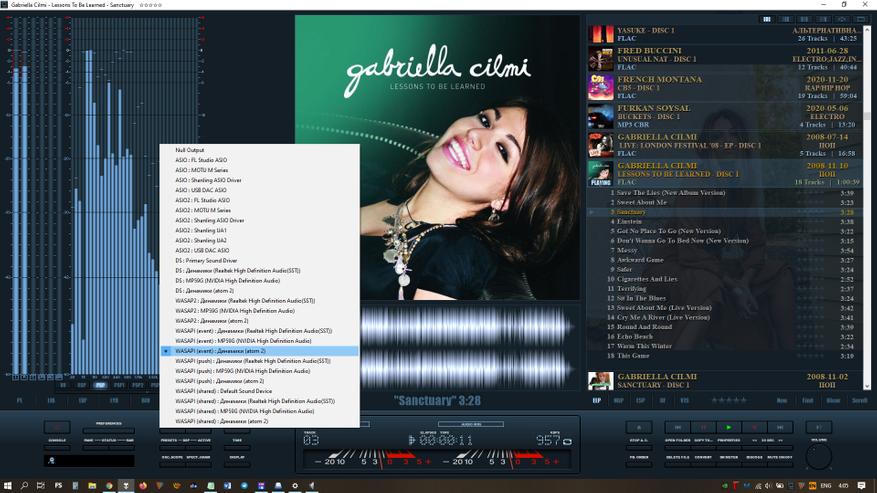Click the Next track transport button
Screen dimensions: 877x493
point(780,427)
